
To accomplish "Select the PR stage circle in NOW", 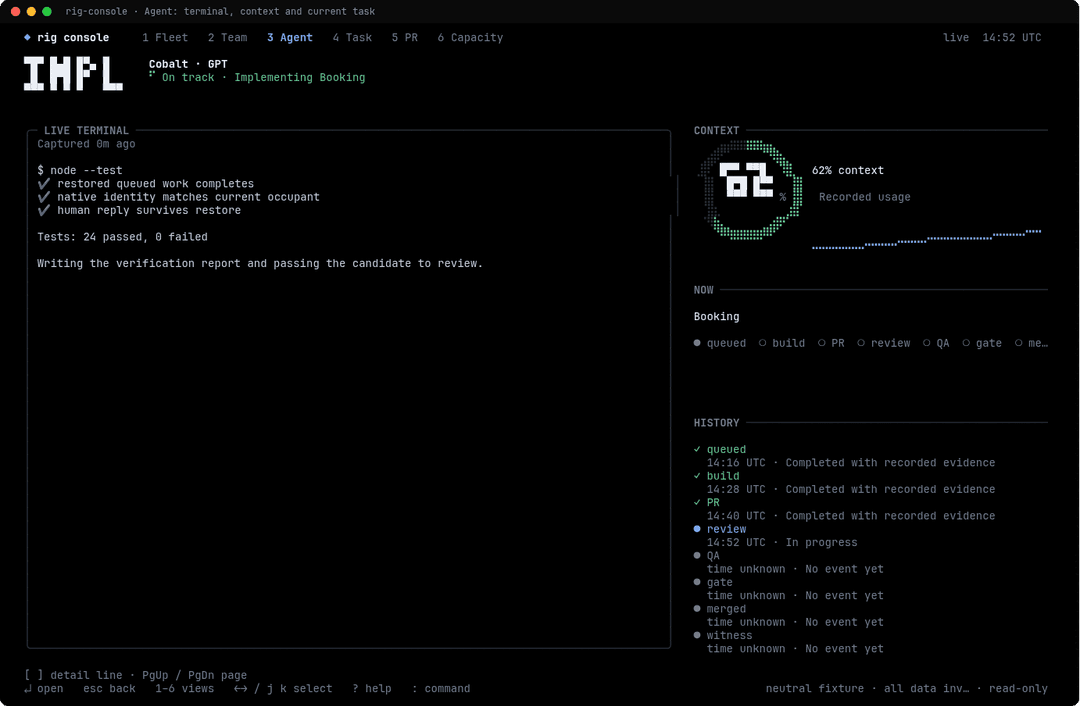I will [822, 342].
